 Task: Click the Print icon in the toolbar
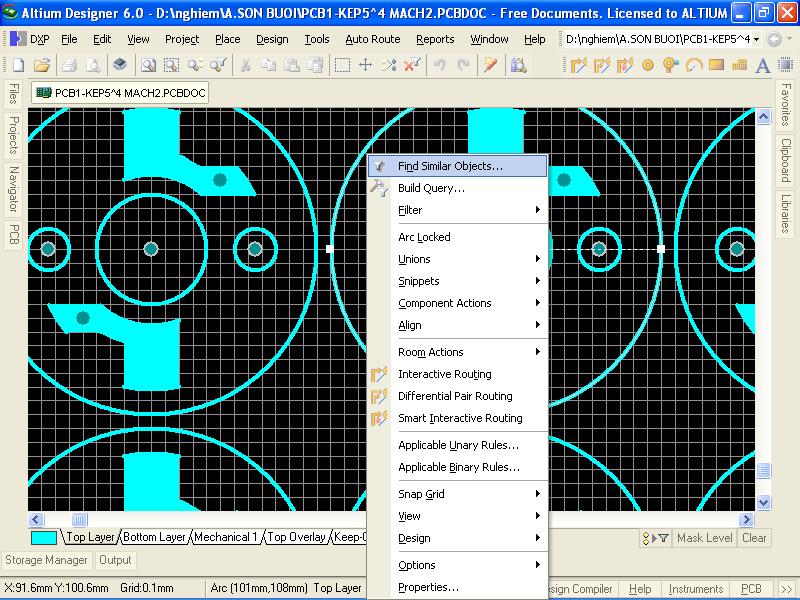(x=70, y=65)
